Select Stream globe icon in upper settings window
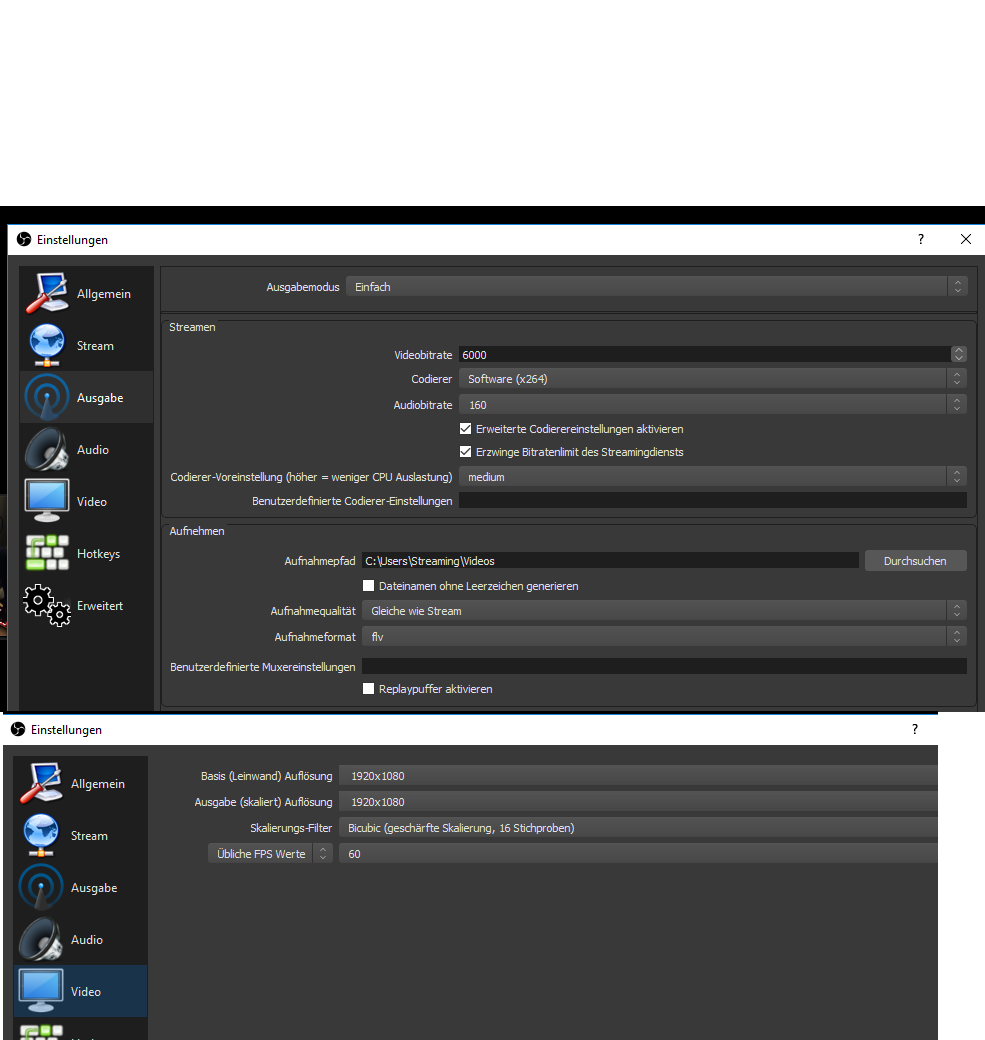 [47, 346]
